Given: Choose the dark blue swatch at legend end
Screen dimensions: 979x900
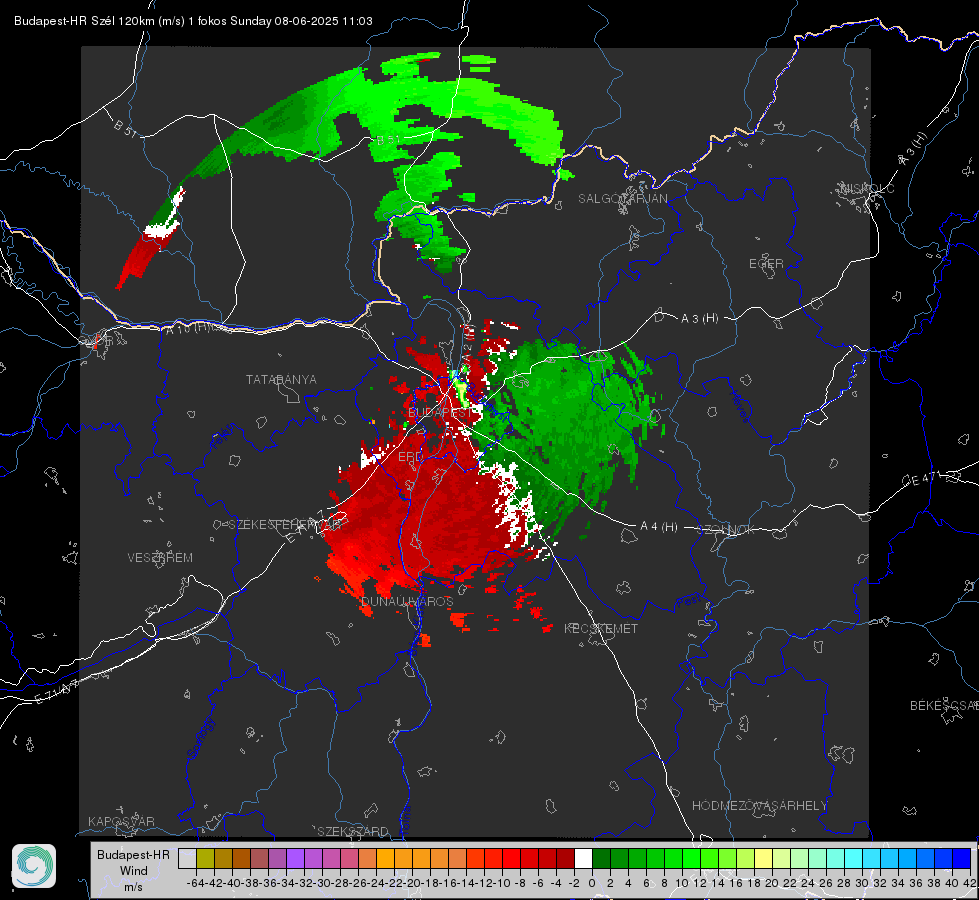Looking at the screenshot, I should (x=962, y=858).
